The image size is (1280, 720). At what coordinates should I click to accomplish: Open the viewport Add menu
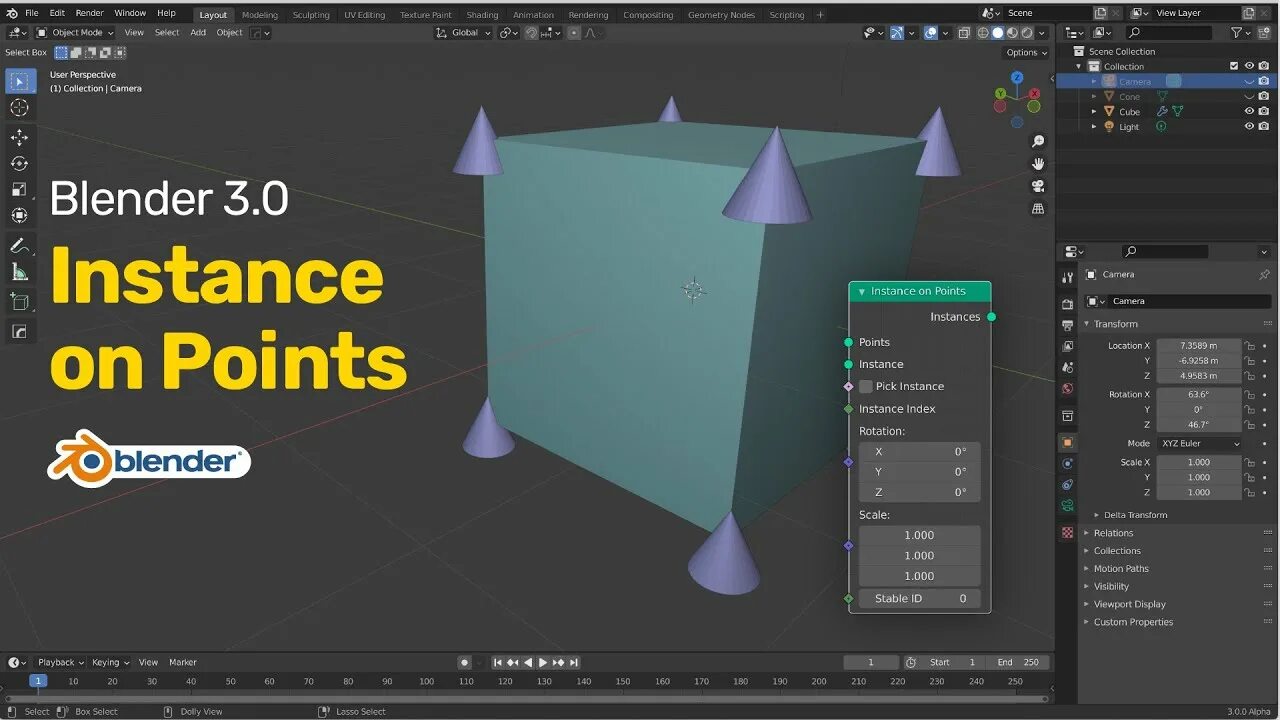[x=198, y=32]
